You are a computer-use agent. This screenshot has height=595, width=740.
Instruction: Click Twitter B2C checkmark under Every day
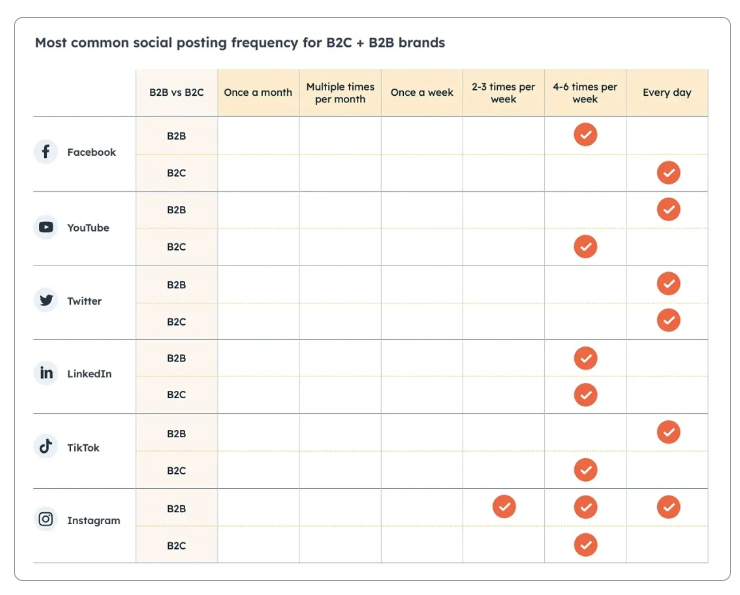[x=668, y=320]
